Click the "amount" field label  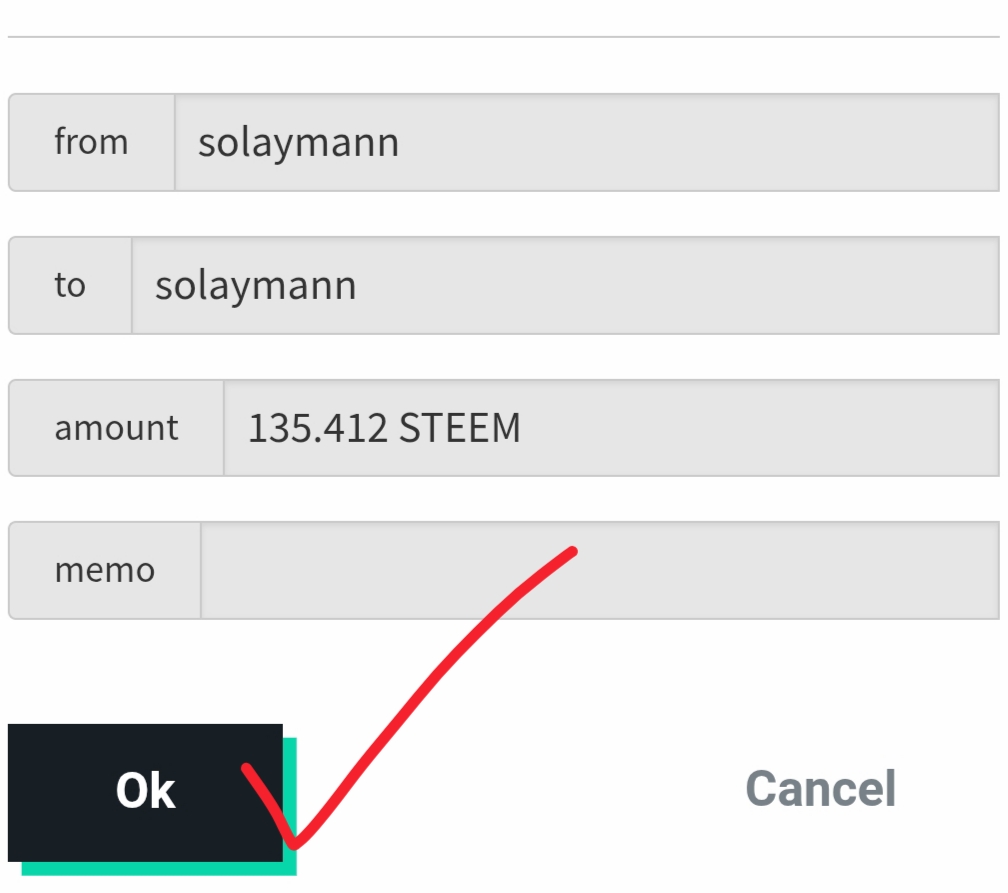116,428
